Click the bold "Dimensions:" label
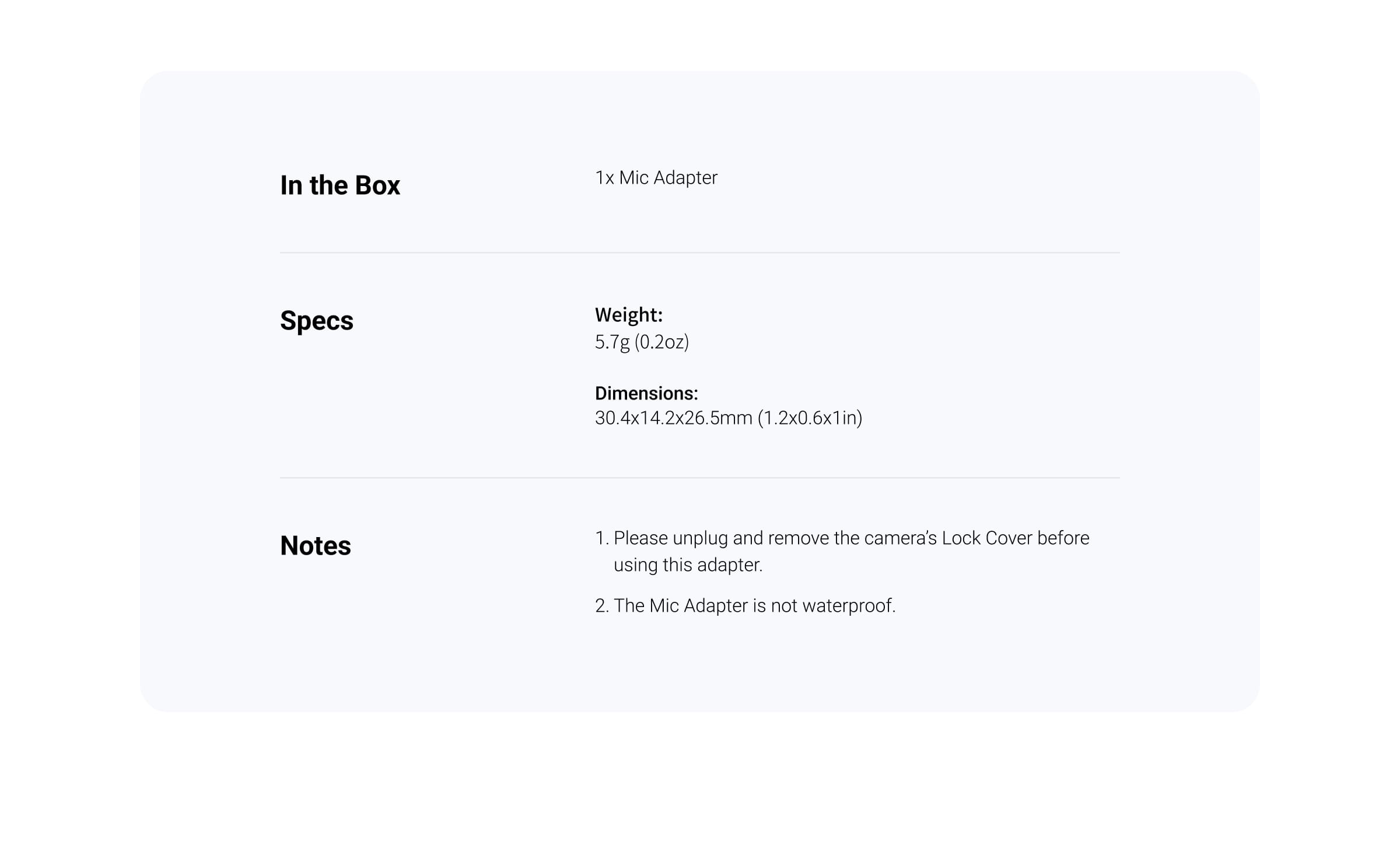The width and height of the screenshot is (1400, 852). (x=646, y=394)
